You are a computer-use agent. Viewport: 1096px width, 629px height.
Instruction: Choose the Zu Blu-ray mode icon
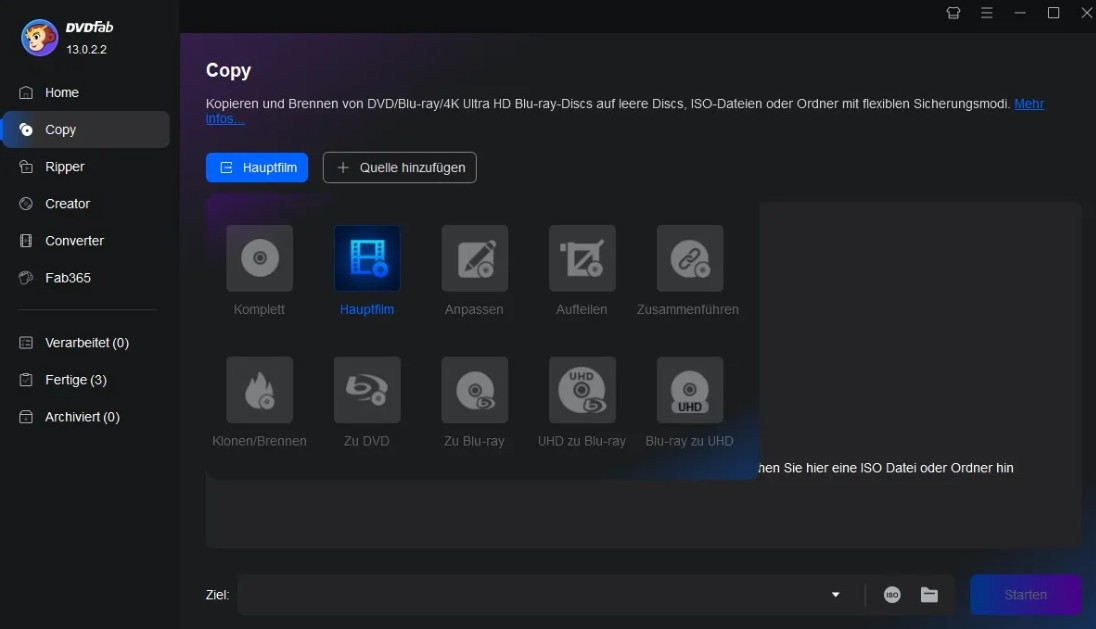point(475,390)
